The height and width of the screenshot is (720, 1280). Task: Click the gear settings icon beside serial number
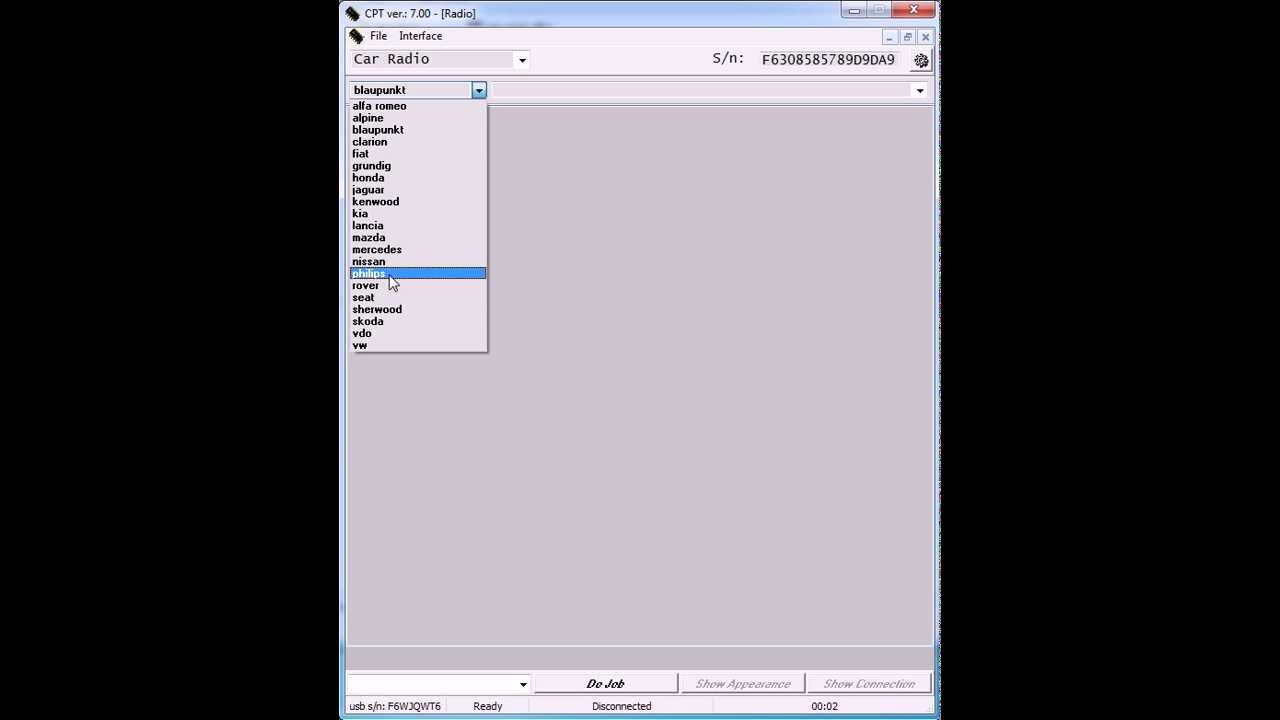tap(921, 60)
